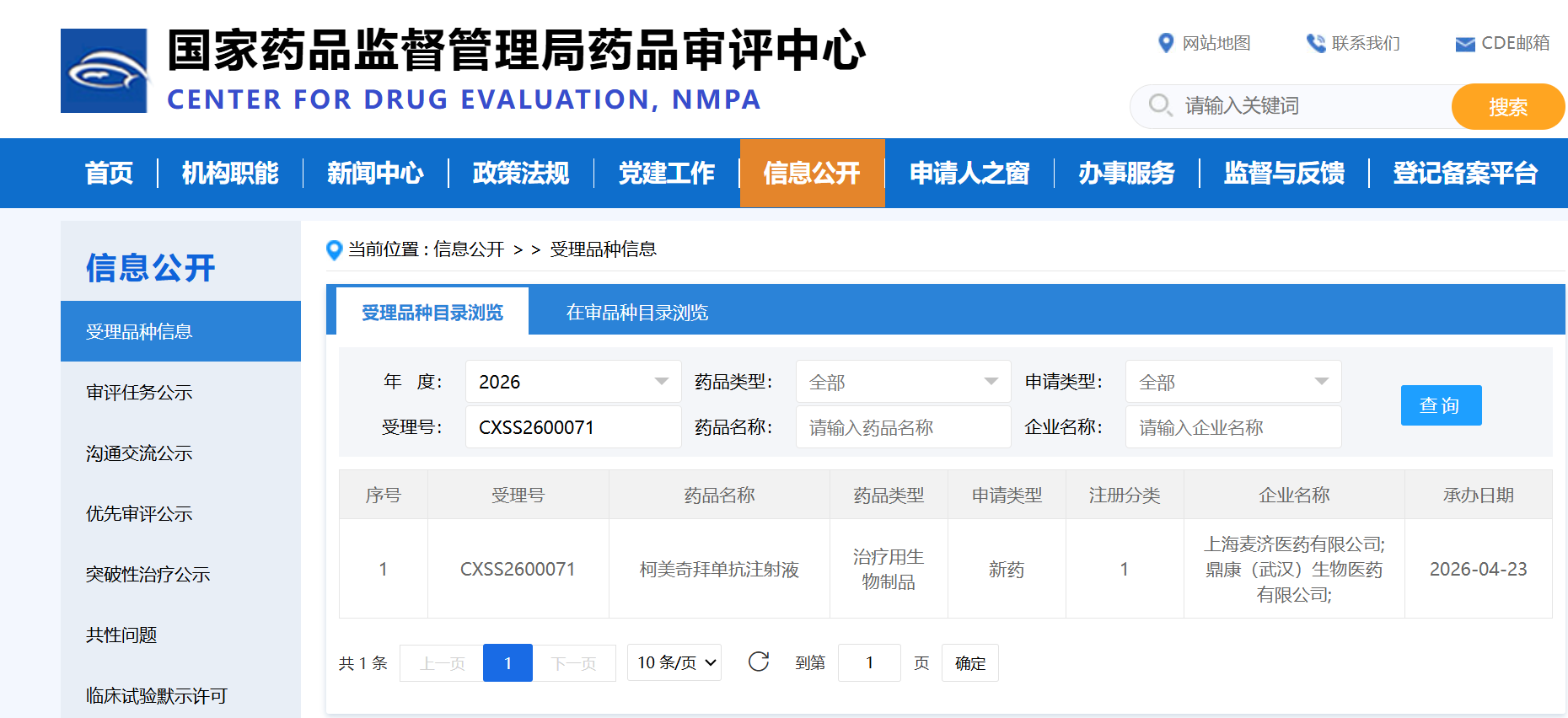
Task: Click the 确定 page jump button
Action: click(x=970, y=662)
